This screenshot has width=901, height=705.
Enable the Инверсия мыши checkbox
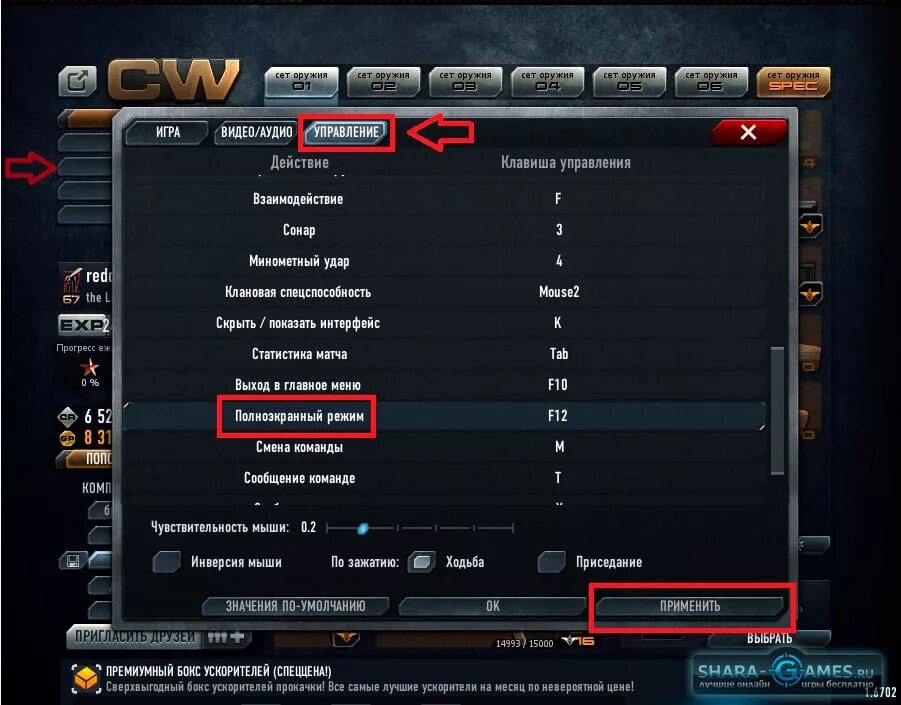pyautogui.click(x=166, y=561)
